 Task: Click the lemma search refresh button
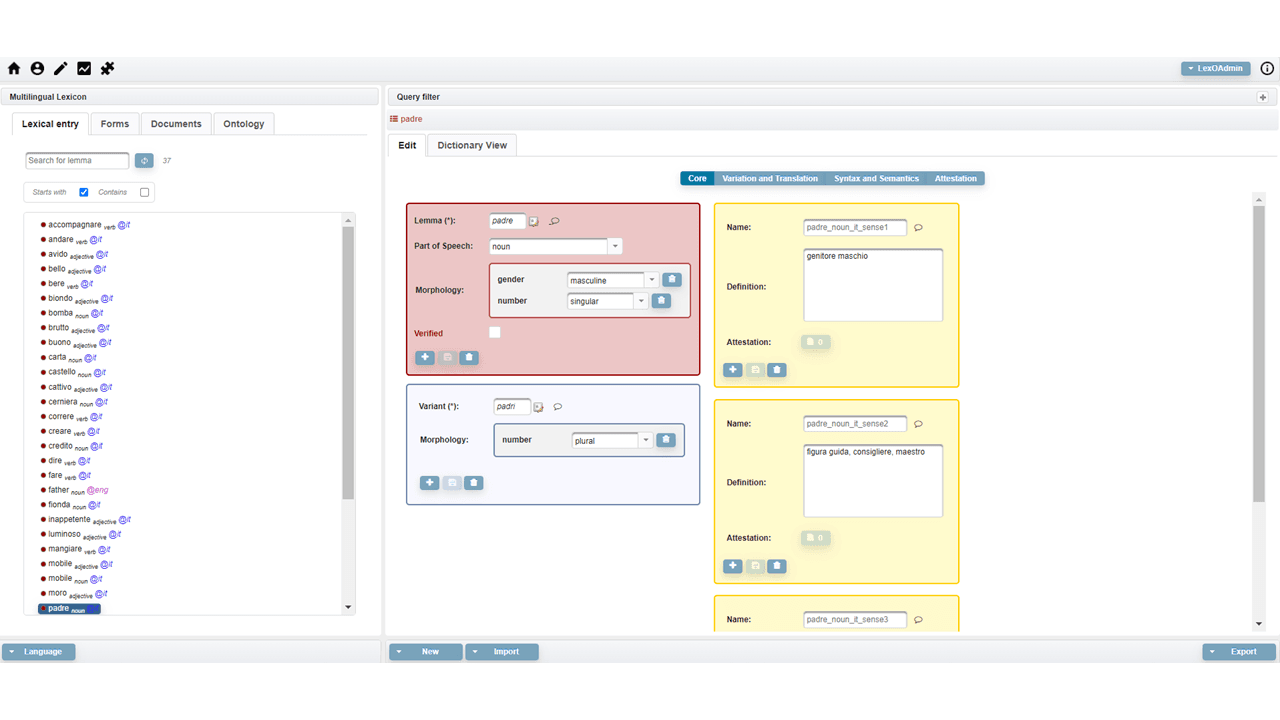pyautogui.click(x=144, y=161)
